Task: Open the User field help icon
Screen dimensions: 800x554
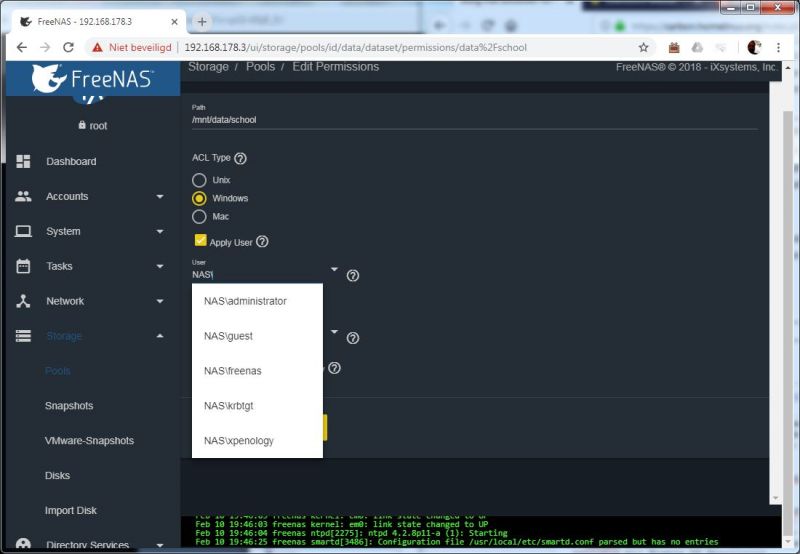Action: click(x=353, y=276)
